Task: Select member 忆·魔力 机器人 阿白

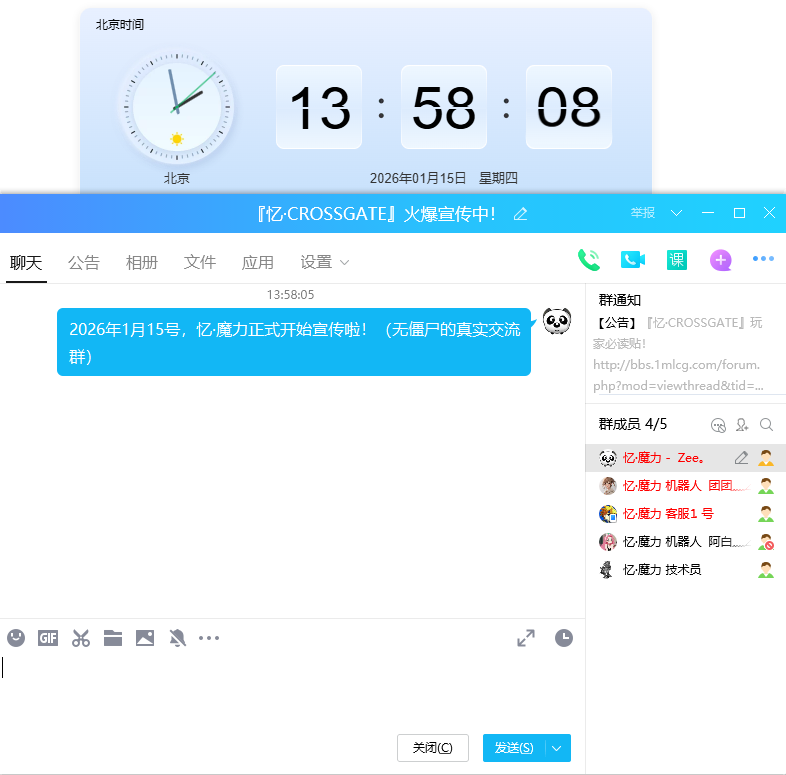Action: (x=686, y=542)
